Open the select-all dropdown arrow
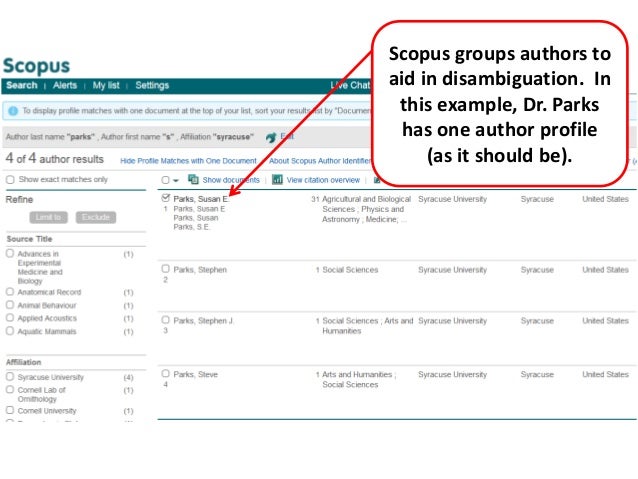638x479 pixels. coord(176,180)
